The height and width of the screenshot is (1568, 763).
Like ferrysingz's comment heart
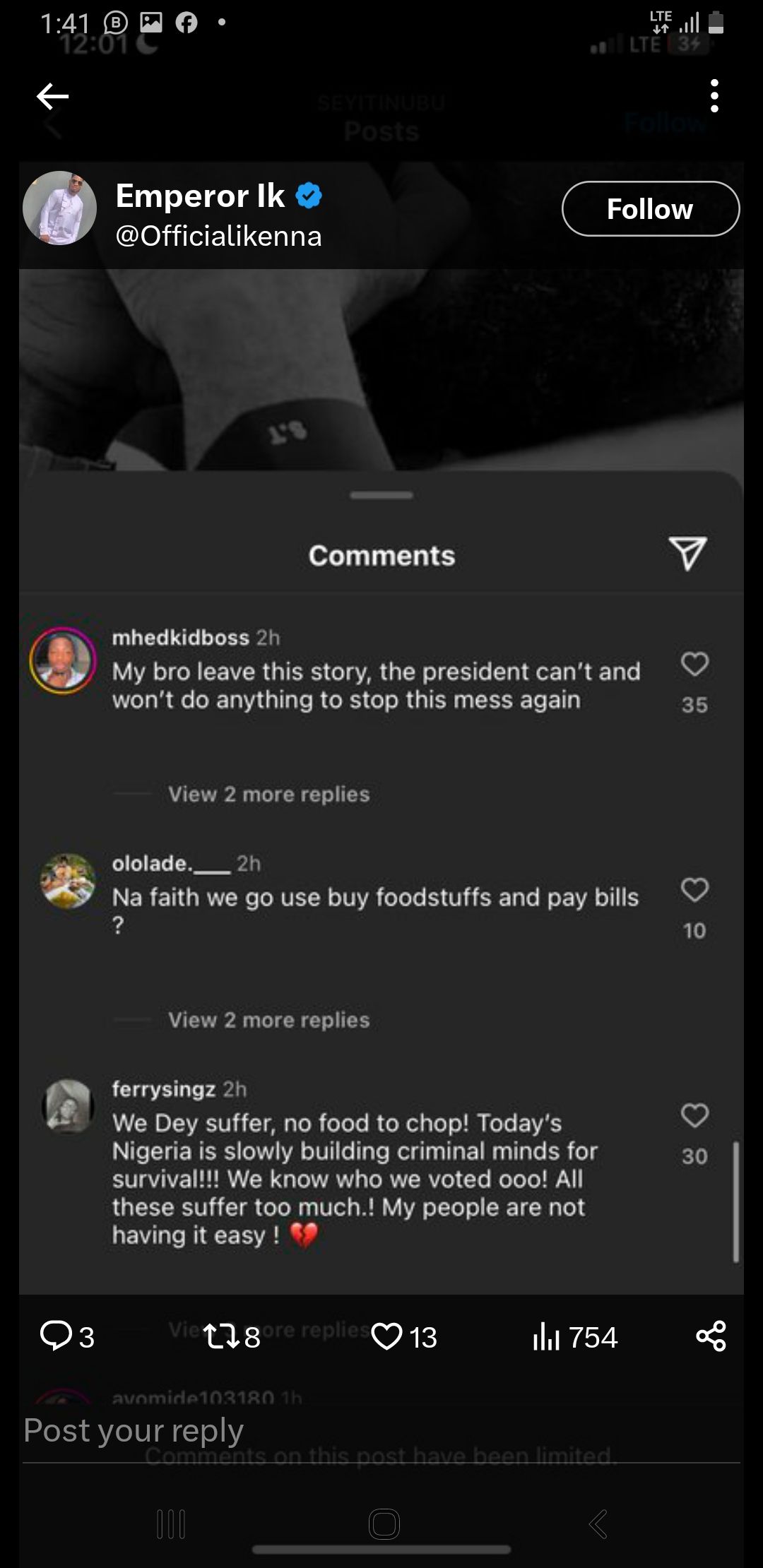694,1115
